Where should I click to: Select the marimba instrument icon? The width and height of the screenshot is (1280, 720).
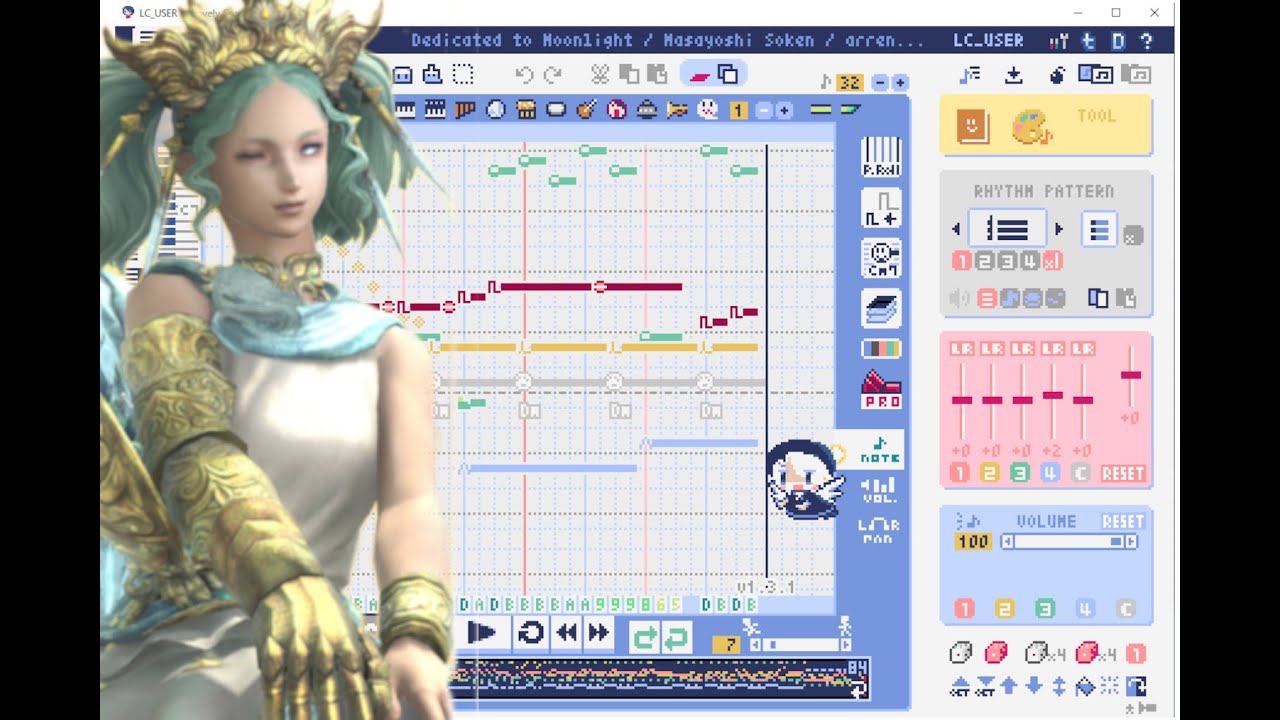click(x=526, y=110)
